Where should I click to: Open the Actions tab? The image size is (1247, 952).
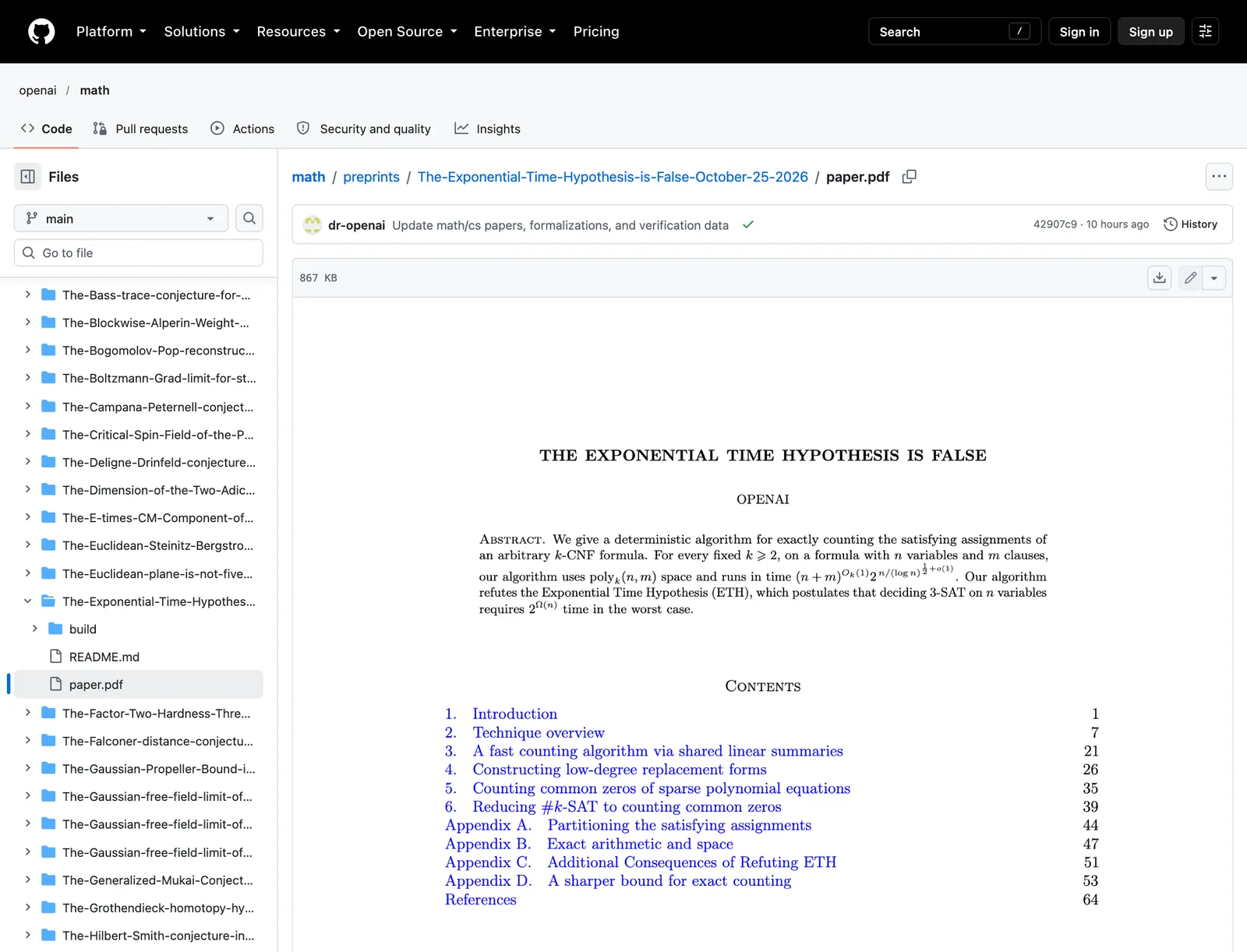pyautogui.click(x=242, y=129)
